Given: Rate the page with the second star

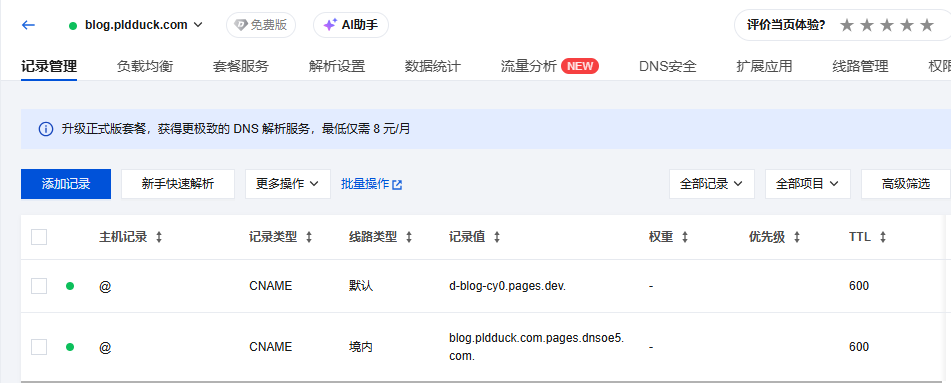Looking at the screenshot, I should pyautogui.click(x=867, y=25).
